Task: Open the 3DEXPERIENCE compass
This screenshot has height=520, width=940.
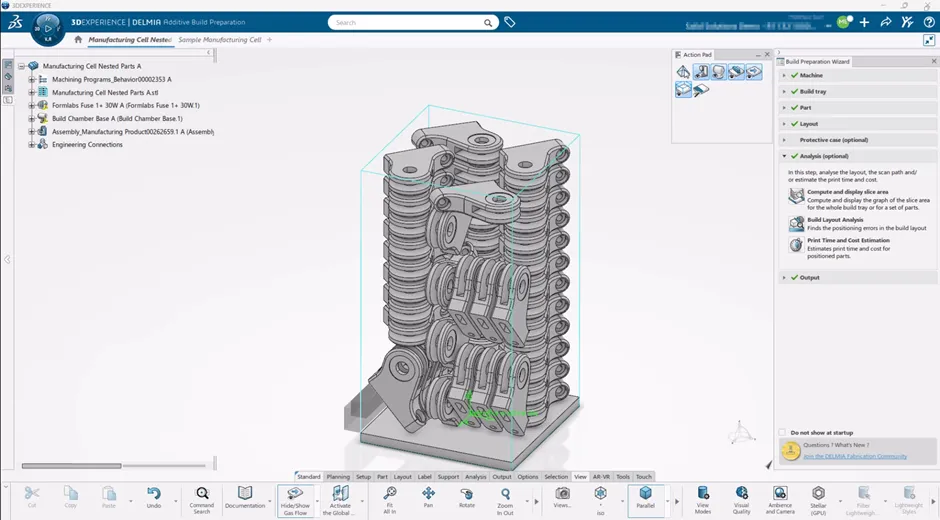Action: coord(48,29)
